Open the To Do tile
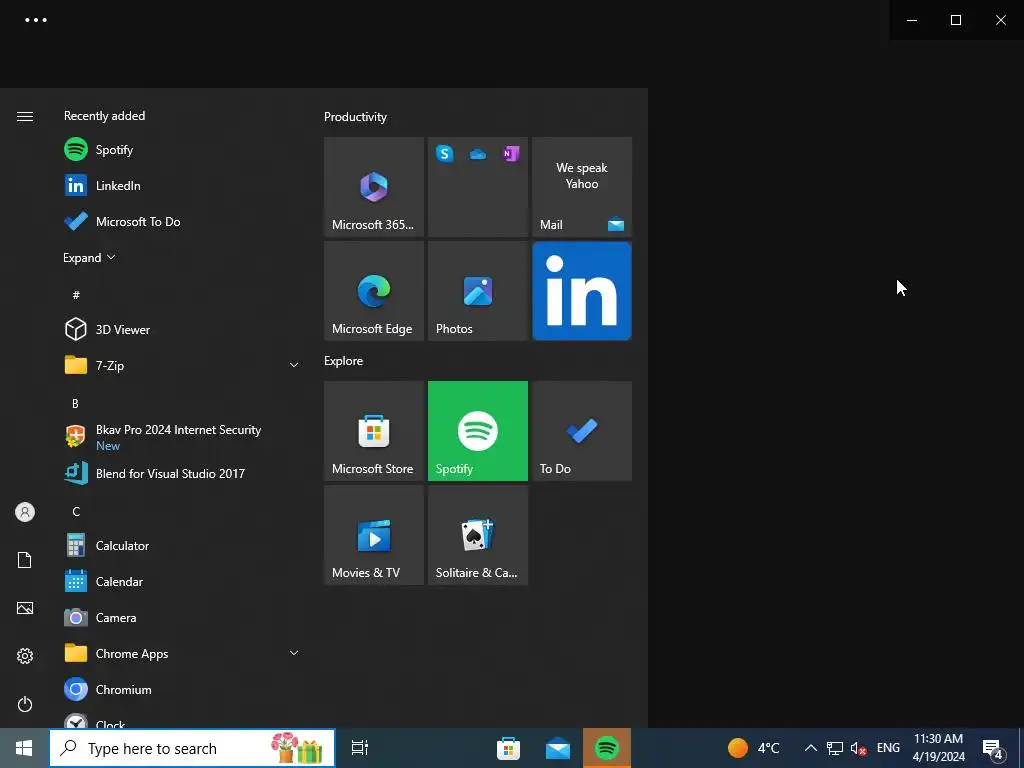 click(x=582, y=431)
